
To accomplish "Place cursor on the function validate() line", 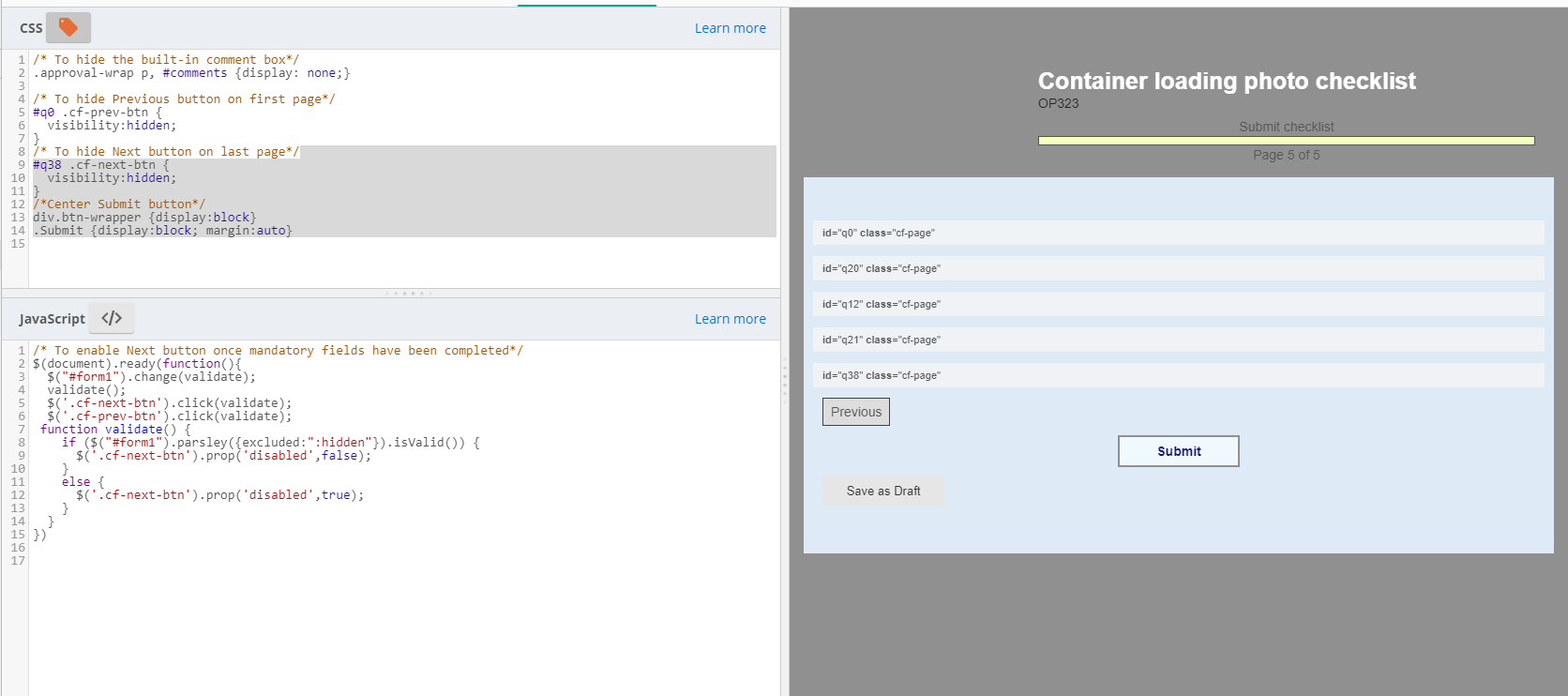I will pyautogui.click(x=114, y=430).
